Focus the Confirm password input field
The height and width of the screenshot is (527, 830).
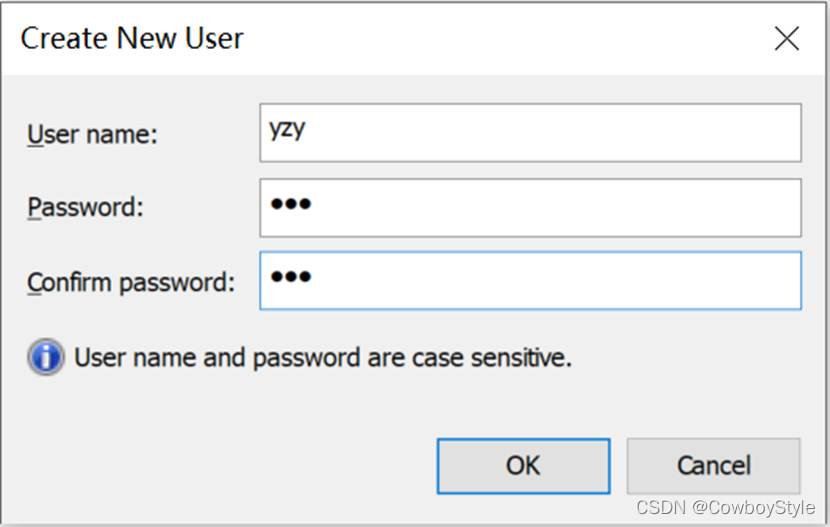pyautogui.click(x=530, y=281)
